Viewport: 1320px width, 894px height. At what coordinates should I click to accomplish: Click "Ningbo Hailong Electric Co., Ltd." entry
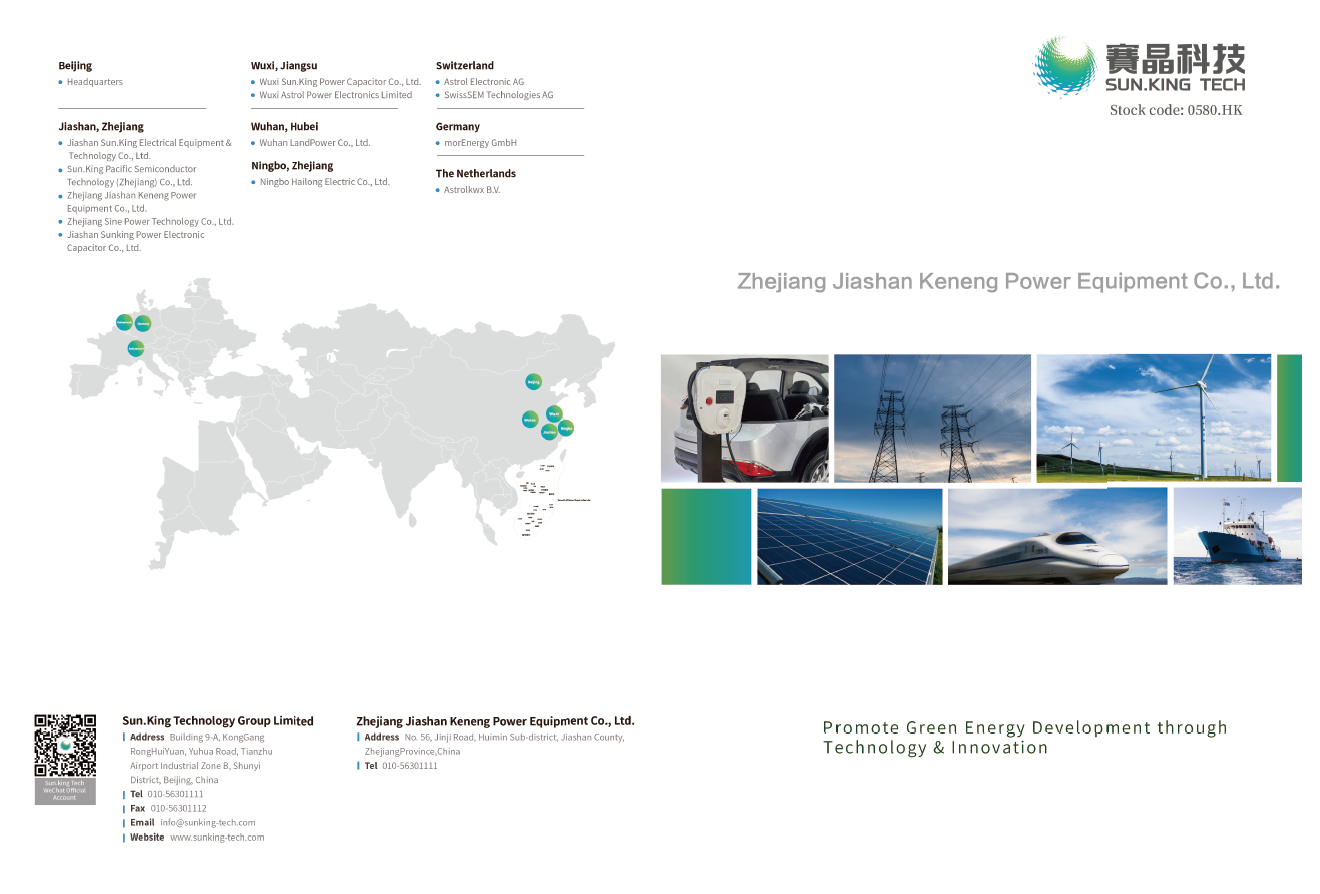(325, 182)
